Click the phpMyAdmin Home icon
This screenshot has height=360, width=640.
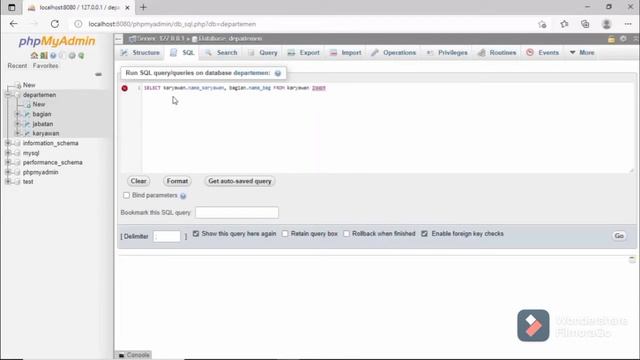34,56
